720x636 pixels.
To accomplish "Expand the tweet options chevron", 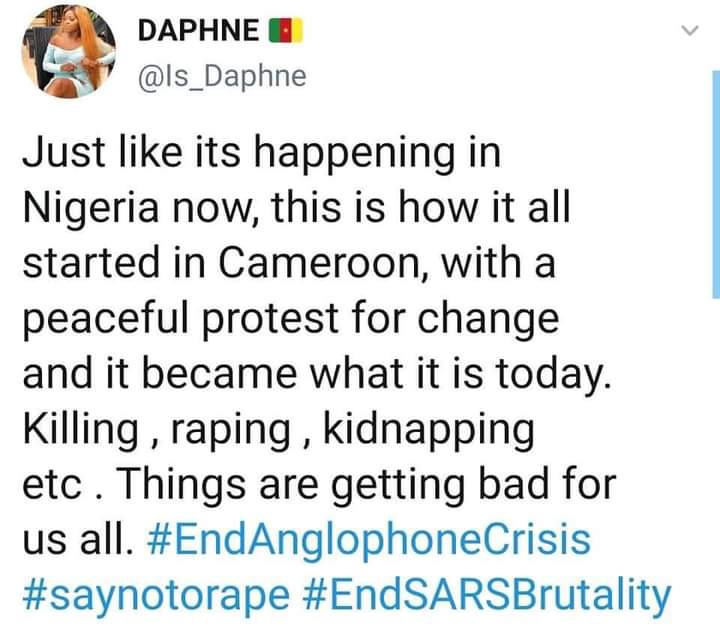I will 690,31.
